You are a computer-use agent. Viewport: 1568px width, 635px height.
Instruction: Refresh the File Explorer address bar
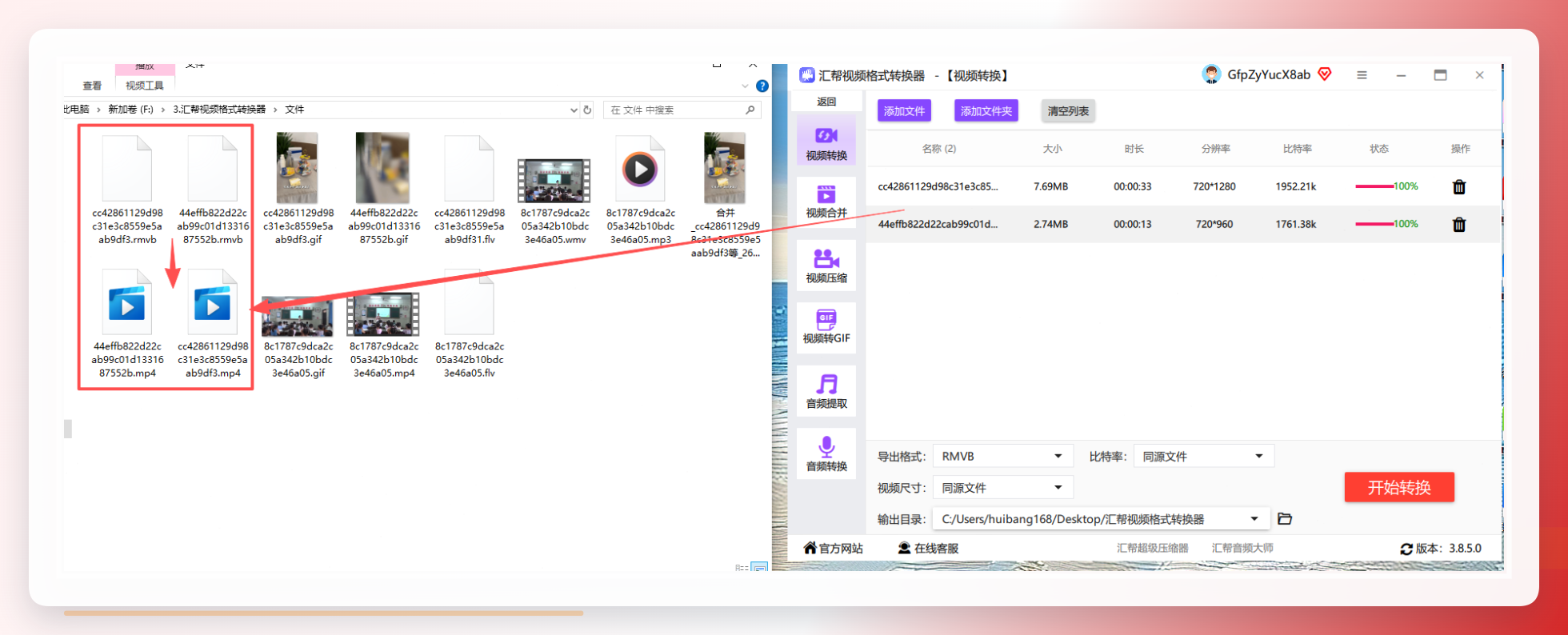coord(587,110)
